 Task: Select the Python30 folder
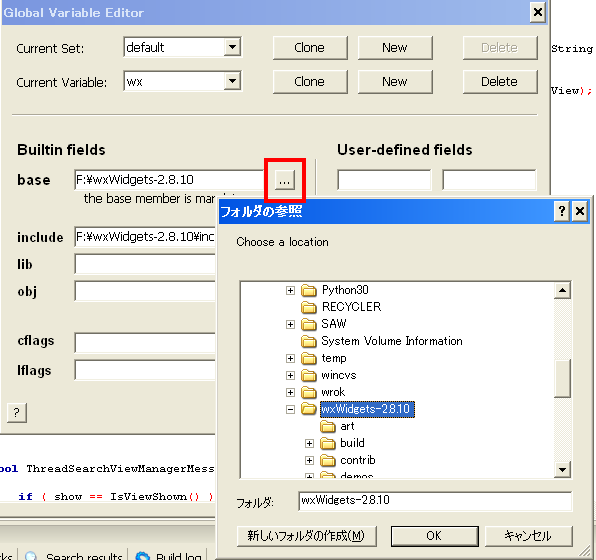point(345,290)
